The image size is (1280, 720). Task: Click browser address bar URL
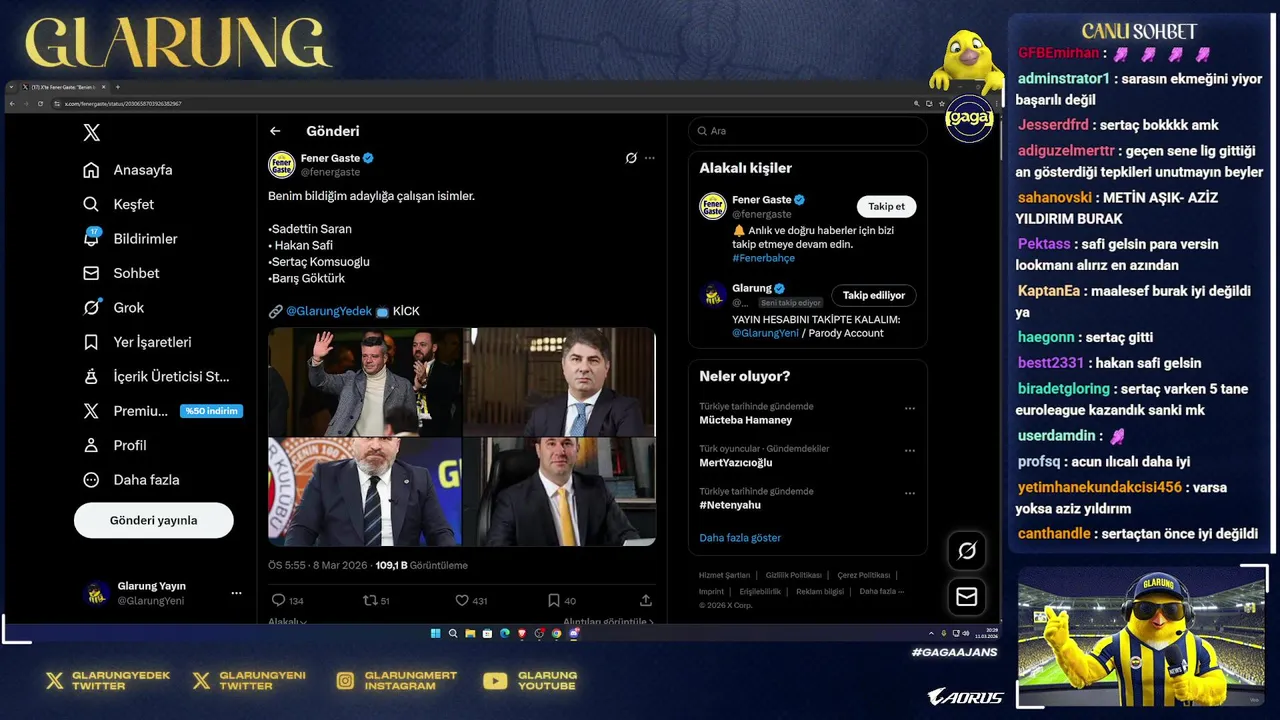pyautogui.click(x=124, y=103)
